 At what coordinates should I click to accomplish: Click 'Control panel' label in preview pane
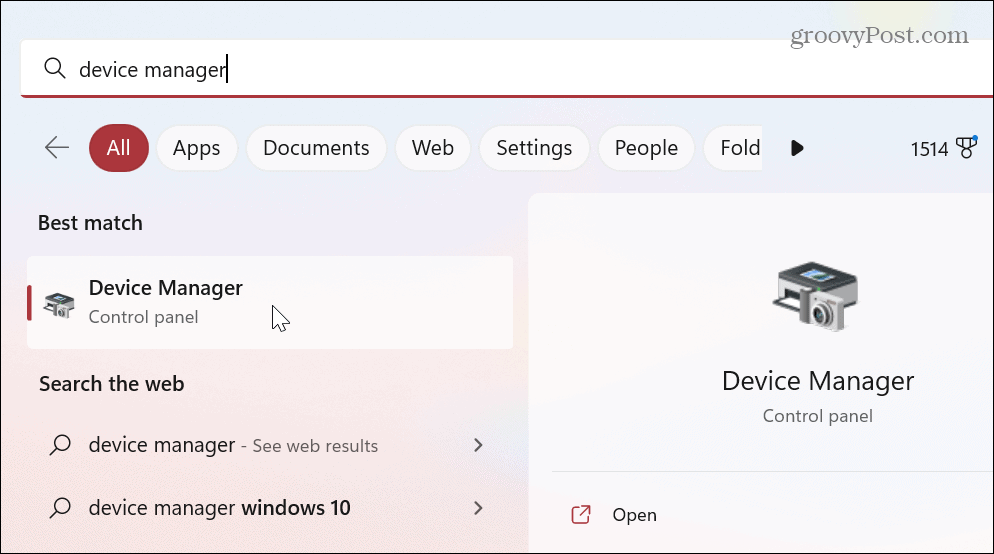(818, 416)
